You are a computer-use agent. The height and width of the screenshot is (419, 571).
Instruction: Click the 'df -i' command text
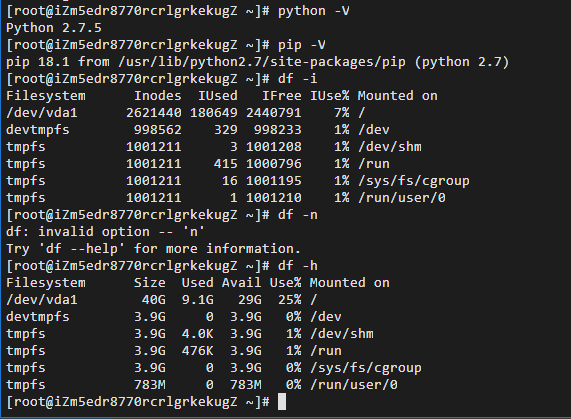[298, 79]
